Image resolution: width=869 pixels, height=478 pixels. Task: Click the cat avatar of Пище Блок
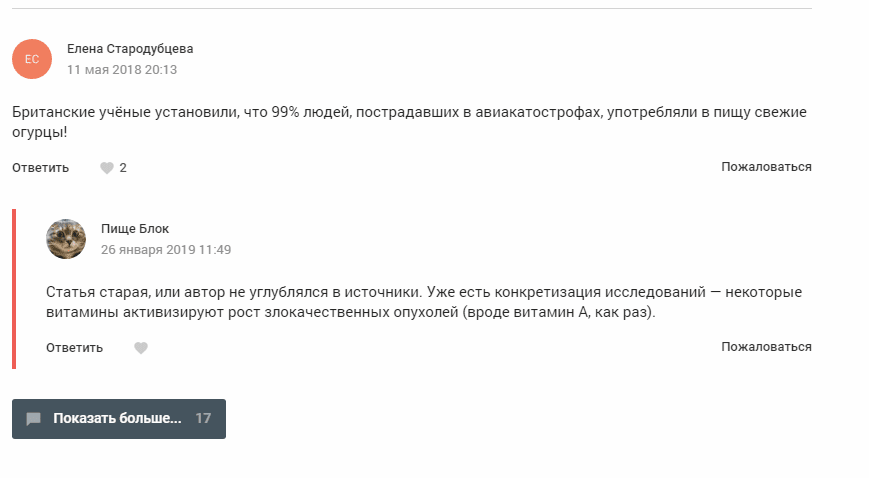click(66, 239)
